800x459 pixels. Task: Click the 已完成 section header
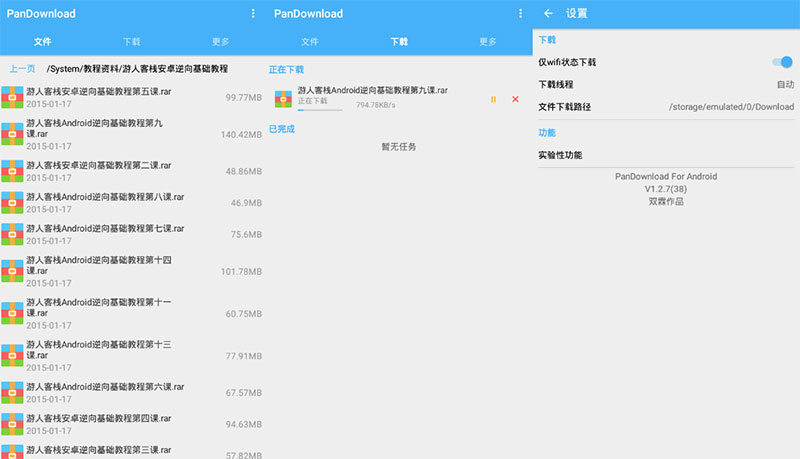[x=282, y=129]
